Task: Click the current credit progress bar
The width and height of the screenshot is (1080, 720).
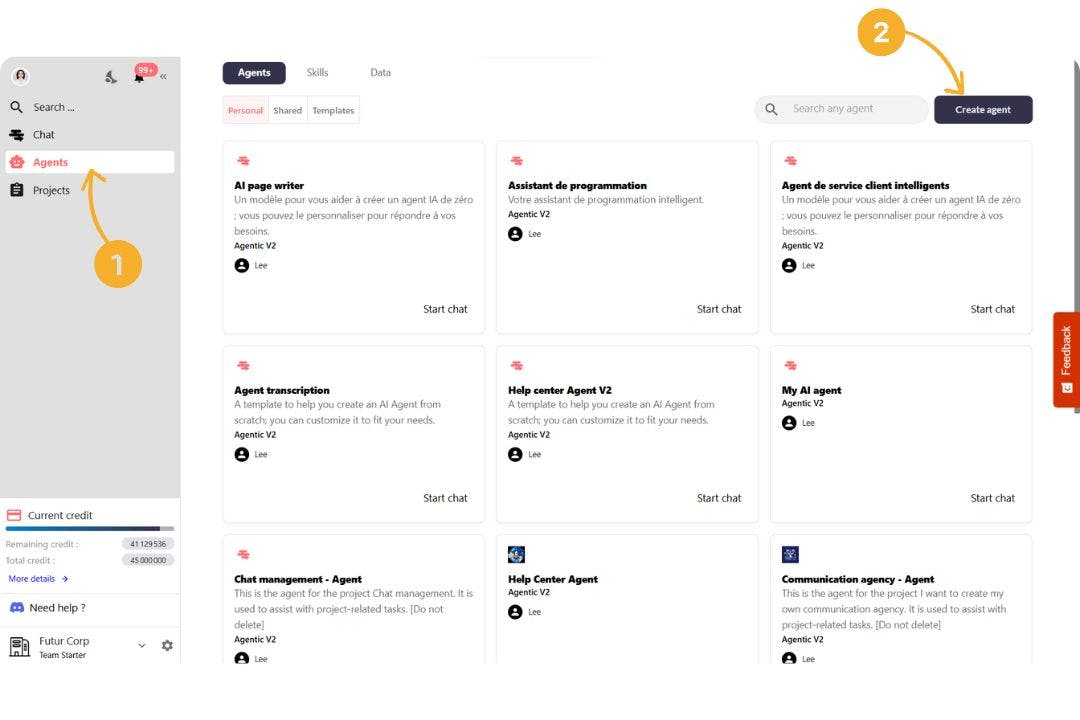Action: tap(90, 528)
